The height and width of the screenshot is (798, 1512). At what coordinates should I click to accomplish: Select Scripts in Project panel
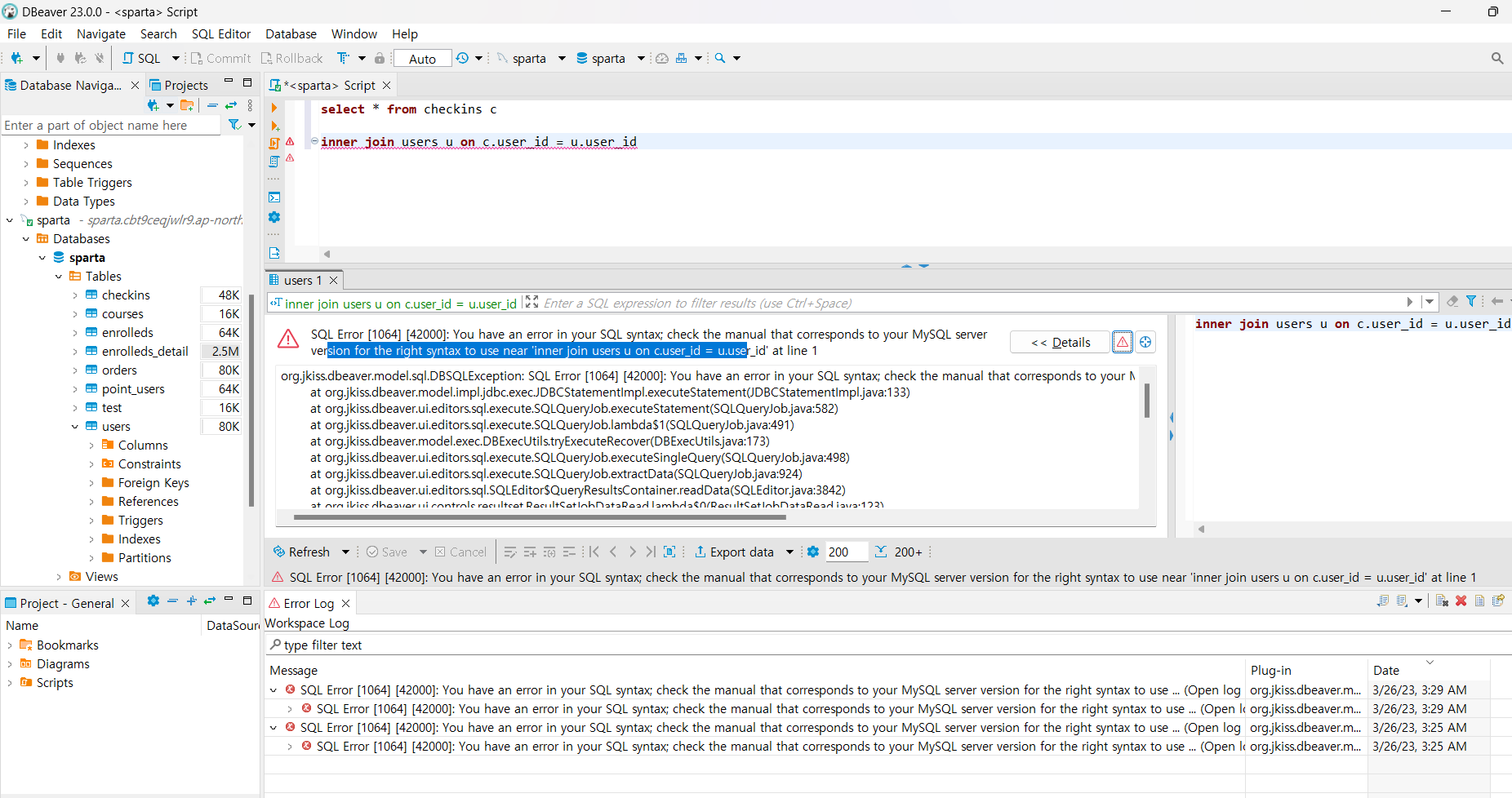(x=55, y=683)
